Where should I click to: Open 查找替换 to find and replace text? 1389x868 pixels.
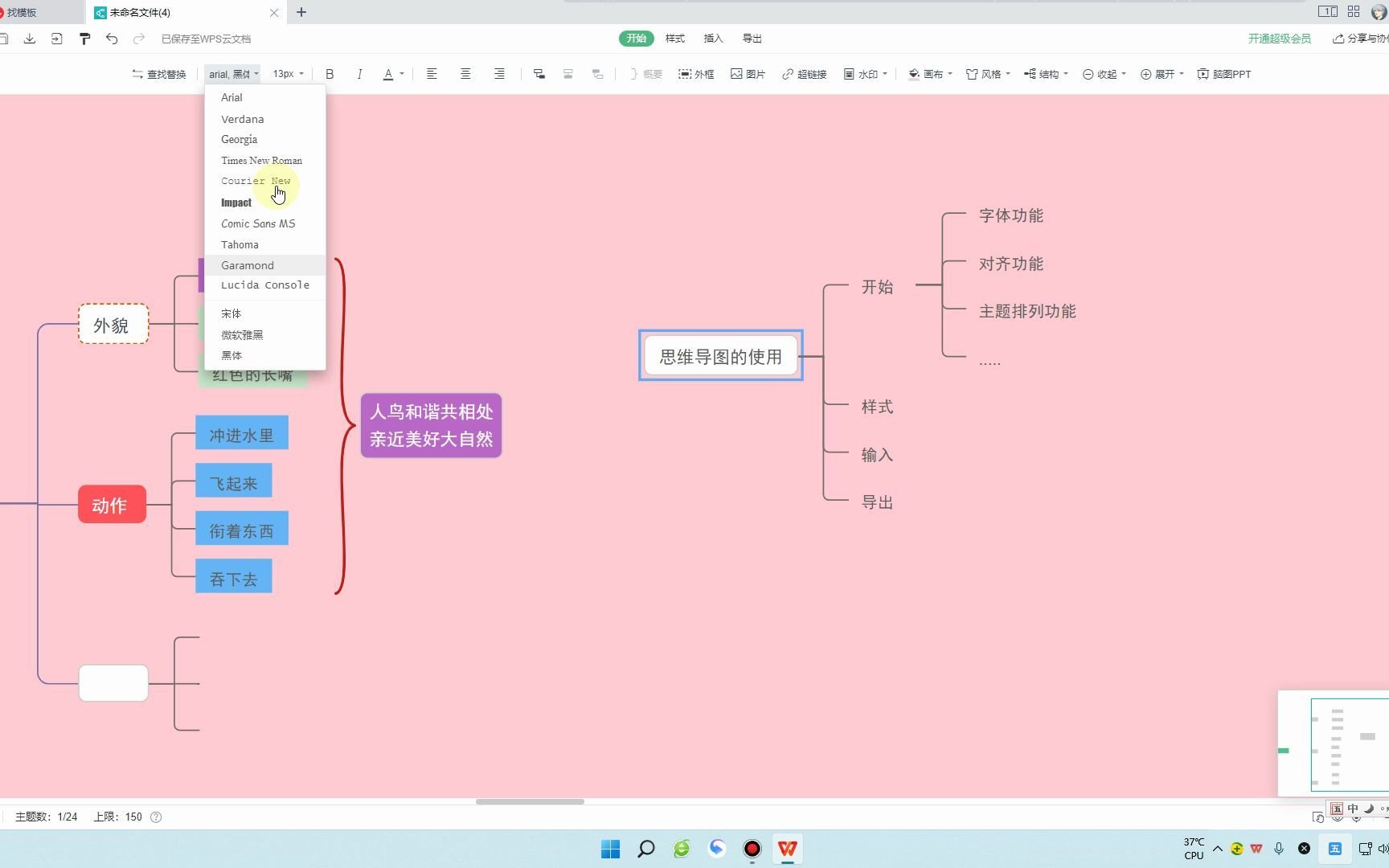158,73
